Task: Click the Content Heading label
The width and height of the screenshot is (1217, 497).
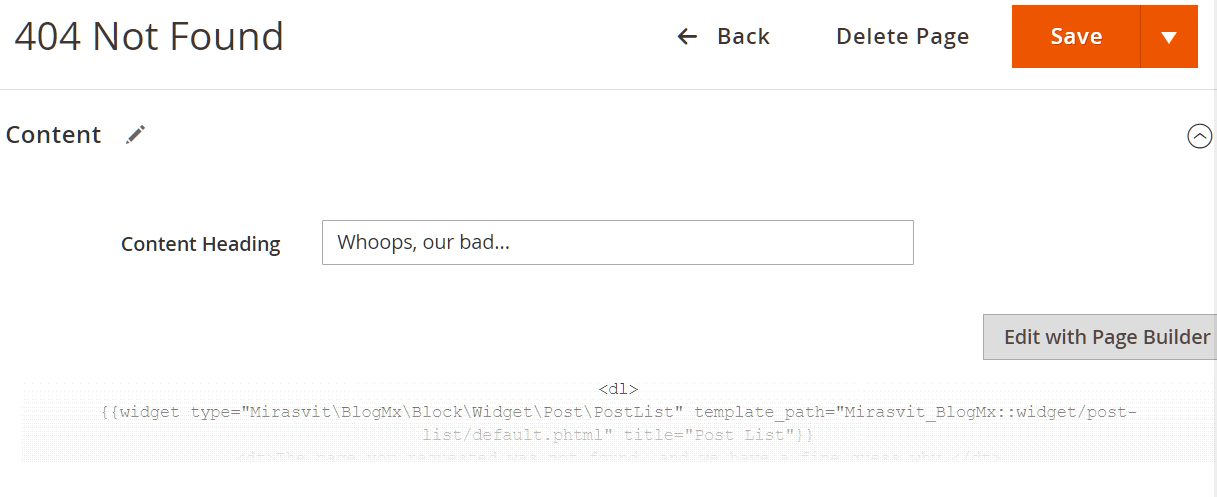Action: click(x=200, y=244)
